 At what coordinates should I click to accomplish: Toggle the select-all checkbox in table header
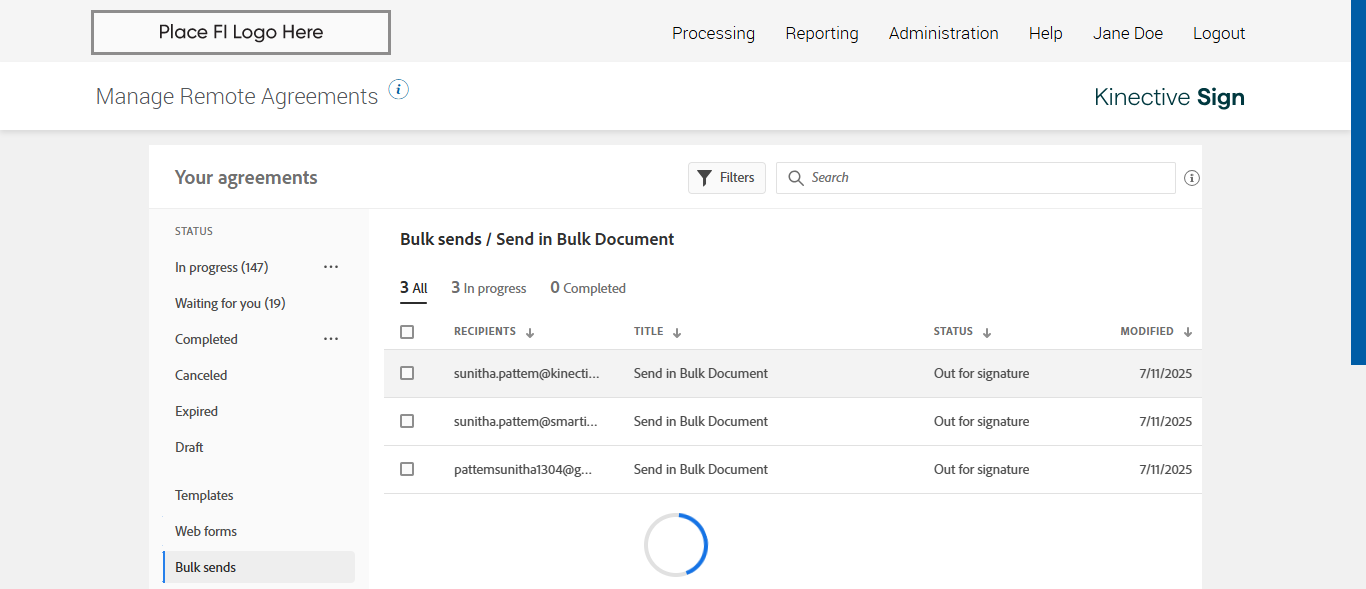407,332
